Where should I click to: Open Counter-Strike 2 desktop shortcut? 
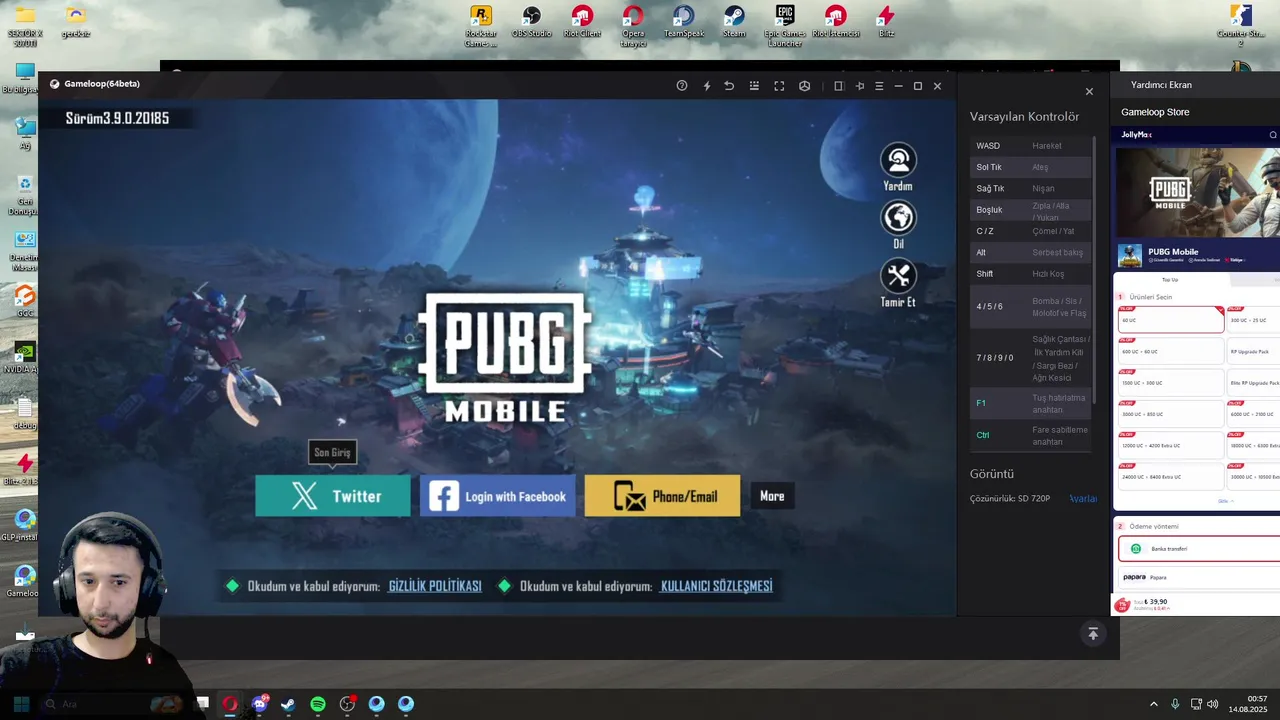click(x=1241, y=25)
